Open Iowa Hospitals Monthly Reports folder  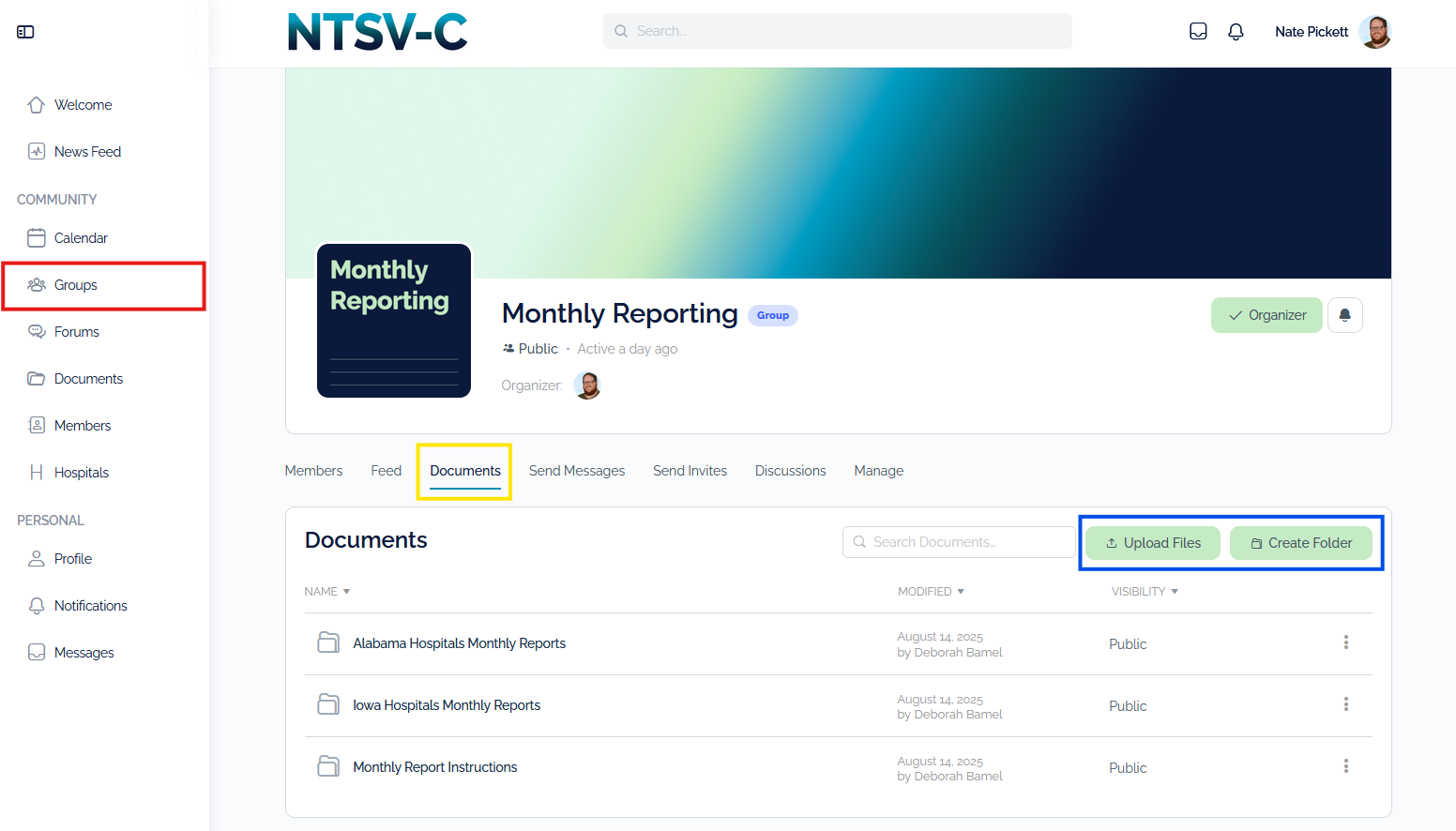click(x=447, y=705)
